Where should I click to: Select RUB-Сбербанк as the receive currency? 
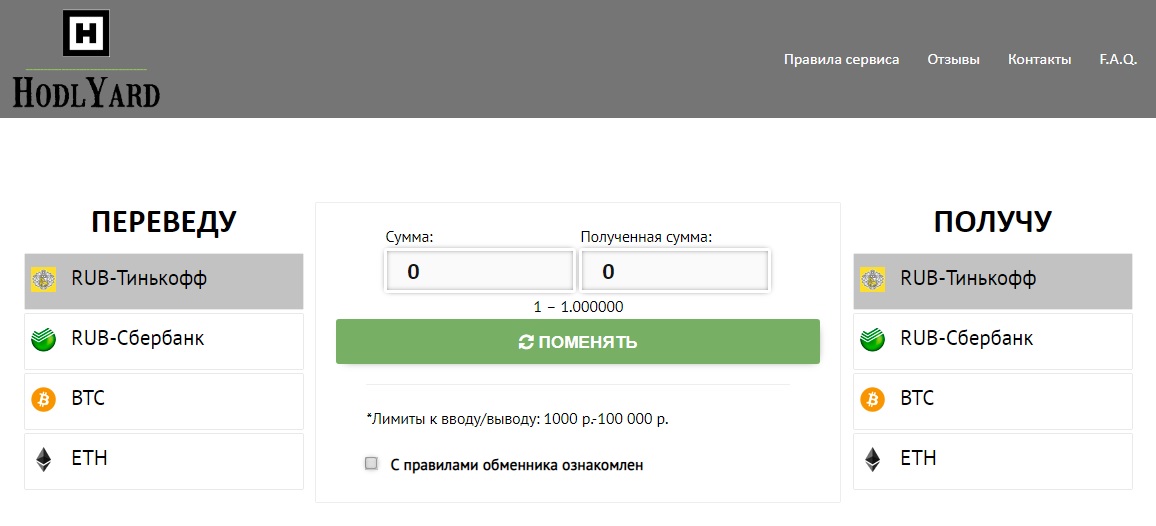pos(992,340)
